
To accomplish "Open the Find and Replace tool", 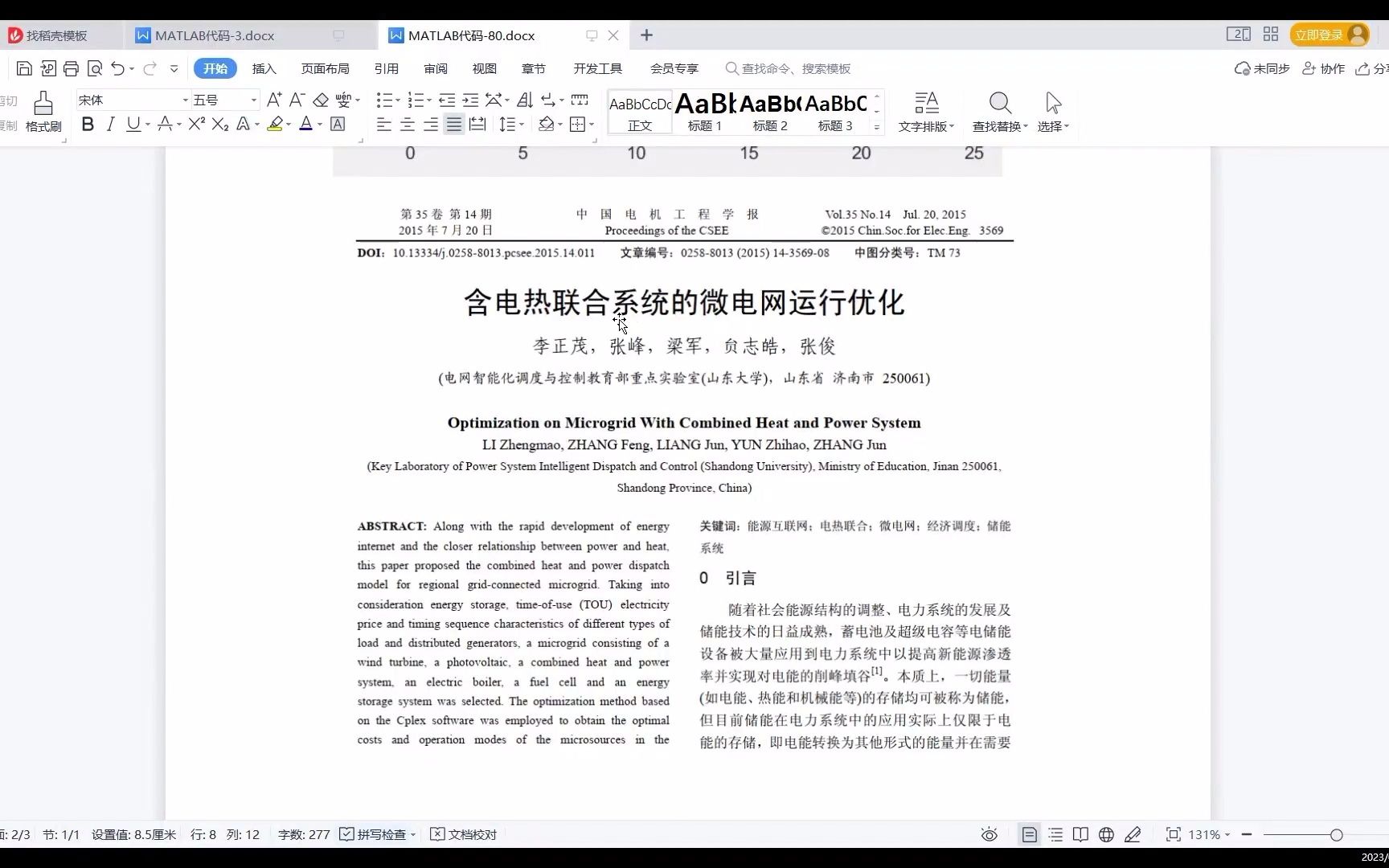I will coord(999,111).
